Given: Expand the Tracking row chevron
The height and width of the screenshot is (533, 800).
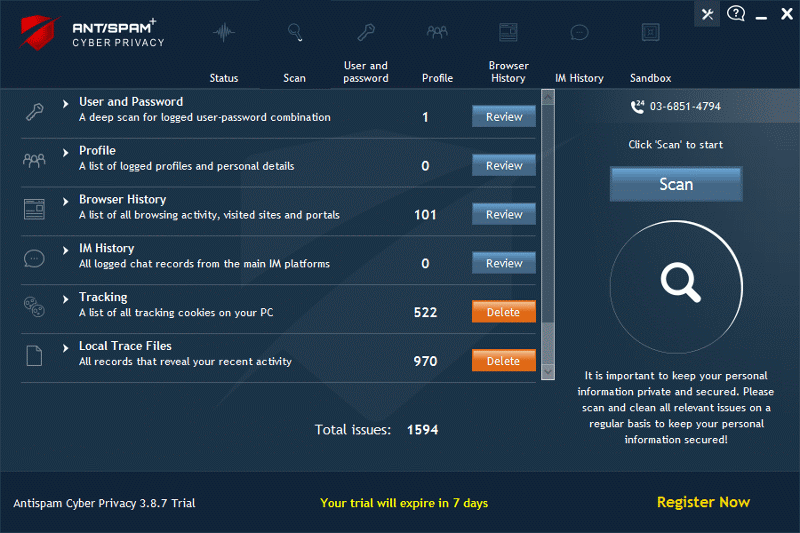Looking at the screenshot, I should (65, 299).
